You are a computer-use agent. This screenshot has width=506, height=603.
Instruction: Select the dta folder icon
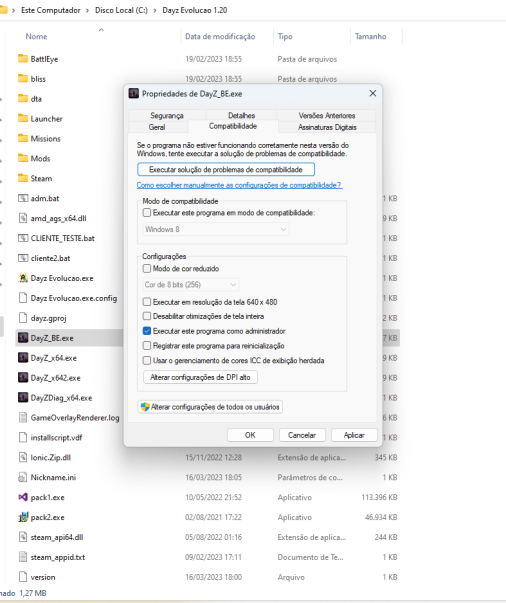point(23,98)
